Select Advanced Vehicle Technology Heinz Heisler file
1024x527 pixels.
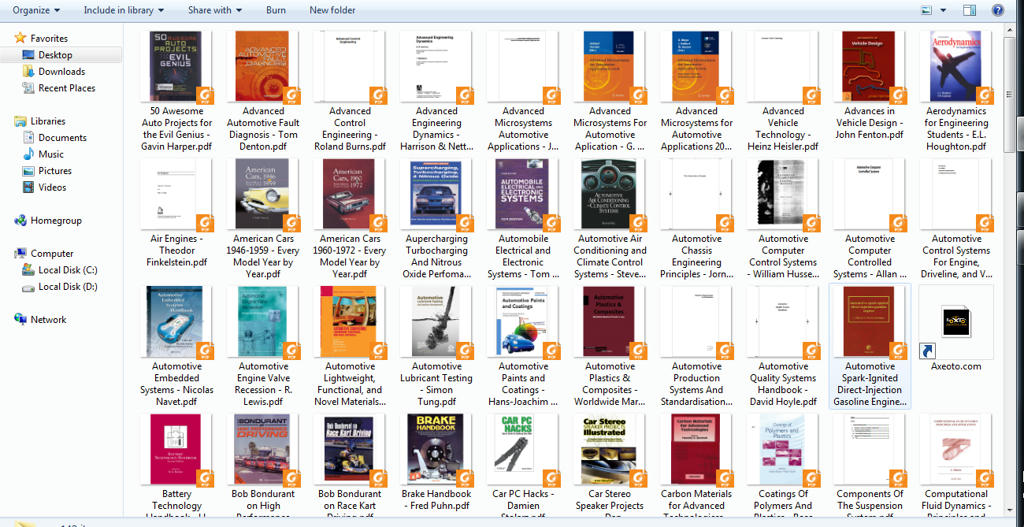(x=783, y=67)
